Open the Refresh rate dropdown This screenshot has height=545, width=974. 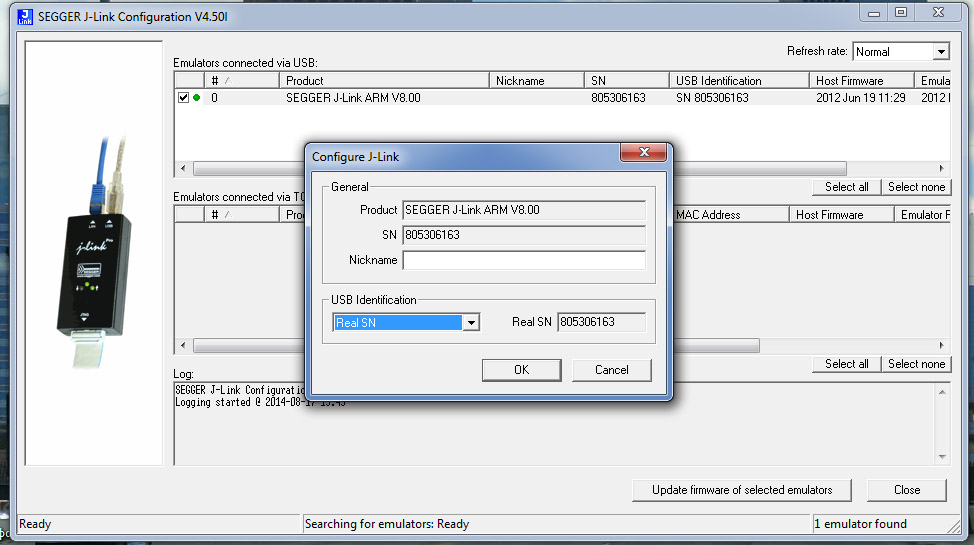point(941,52)
